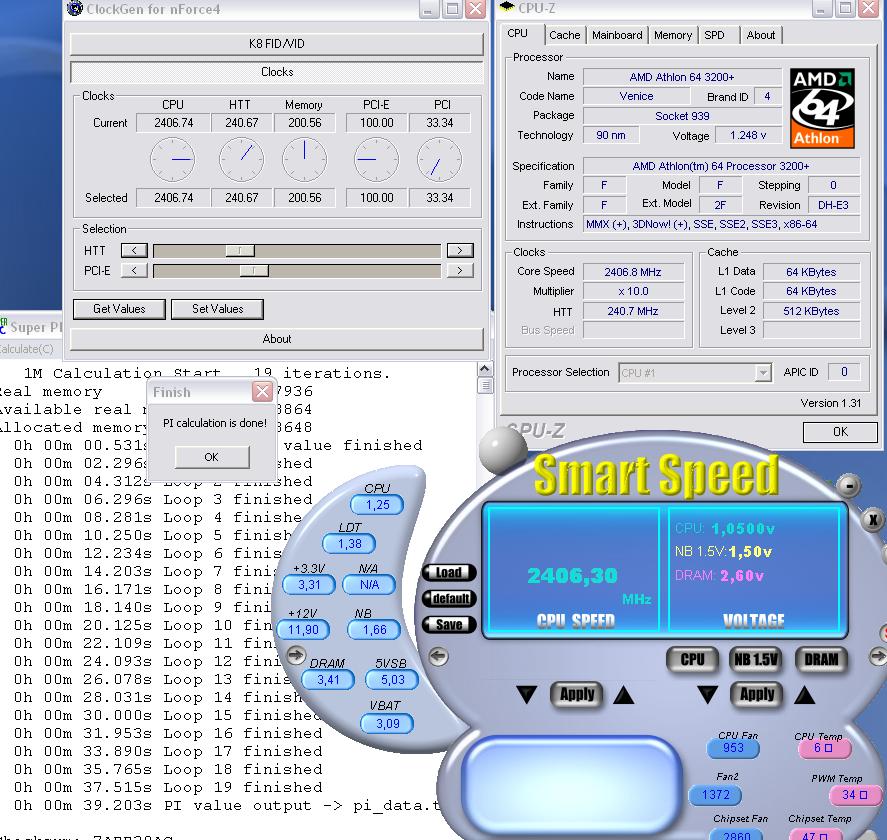Click the round right-arrow next to DRAM 3,41
Viewport: 887px width, 840px height.
[x=296, y=655]
